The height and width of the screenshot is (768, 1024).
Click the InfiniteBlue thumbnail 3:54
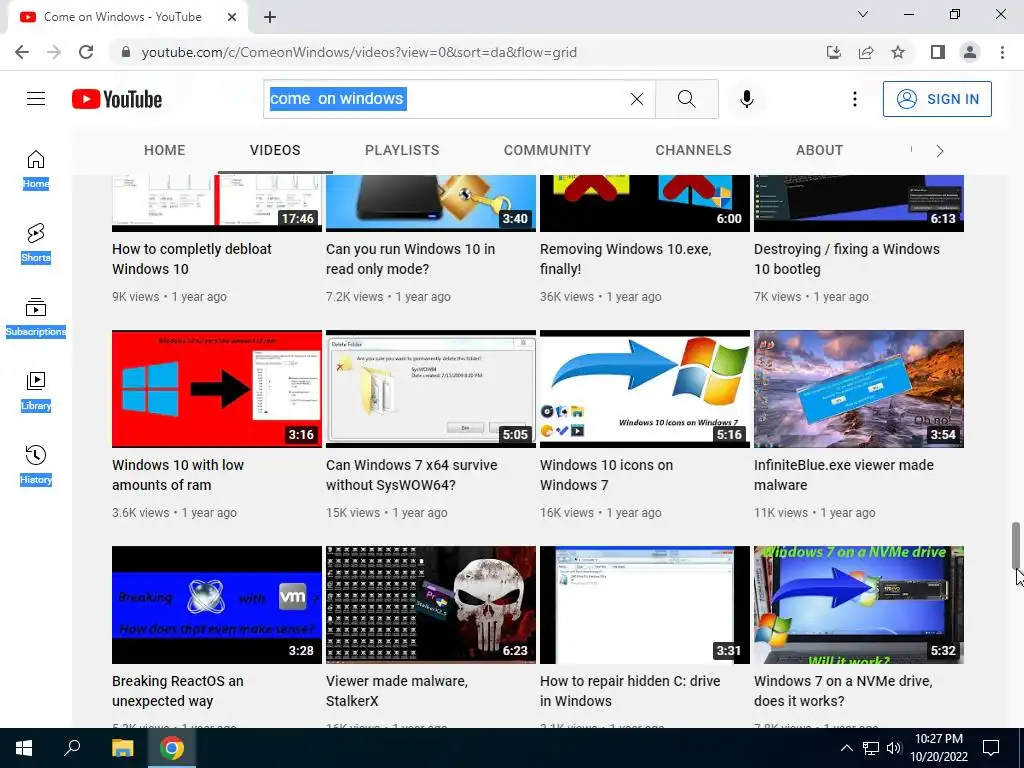(x=859, y=389)
